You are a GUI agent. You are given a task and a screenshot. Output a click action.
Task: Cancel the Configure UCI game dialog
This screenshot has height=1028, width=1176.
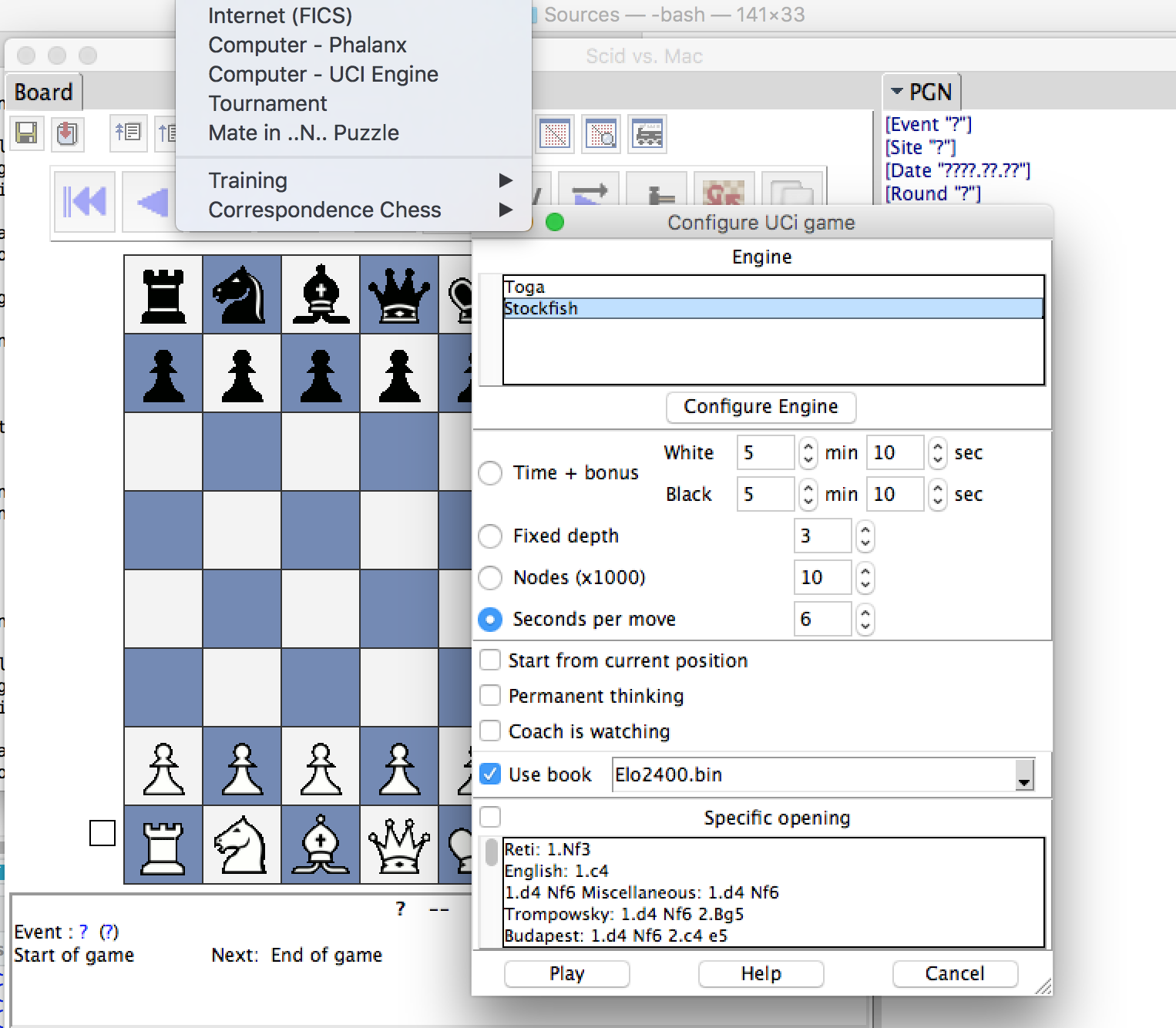click(955, 974)
